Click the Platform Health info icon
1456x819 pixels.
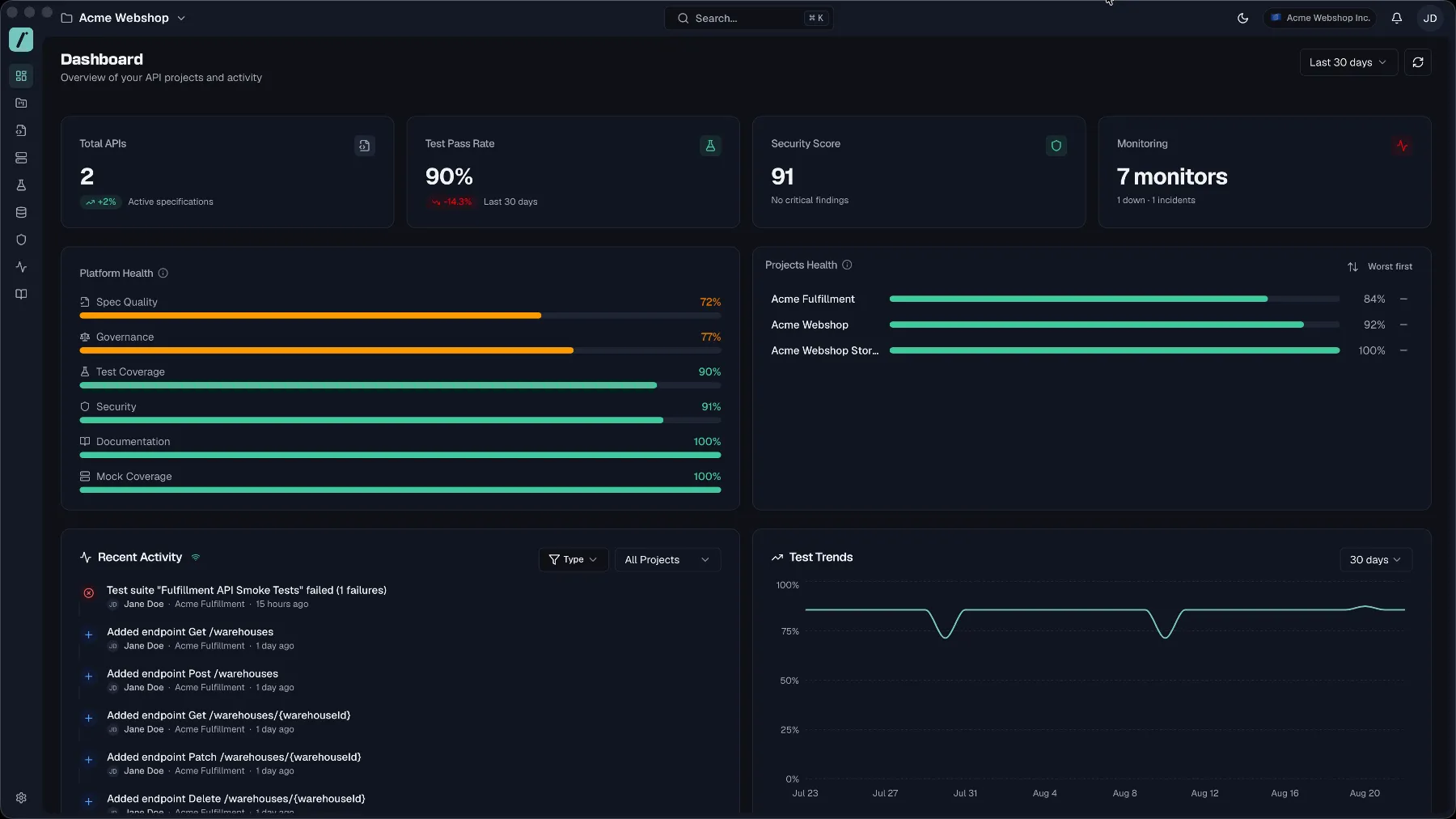(163, 274)
